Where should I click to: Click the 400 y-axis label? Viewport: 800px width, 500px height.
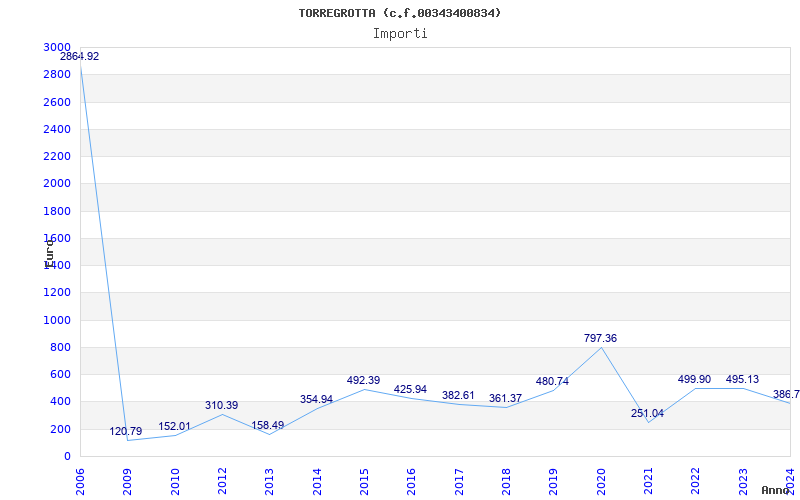(x=60, y=402)
